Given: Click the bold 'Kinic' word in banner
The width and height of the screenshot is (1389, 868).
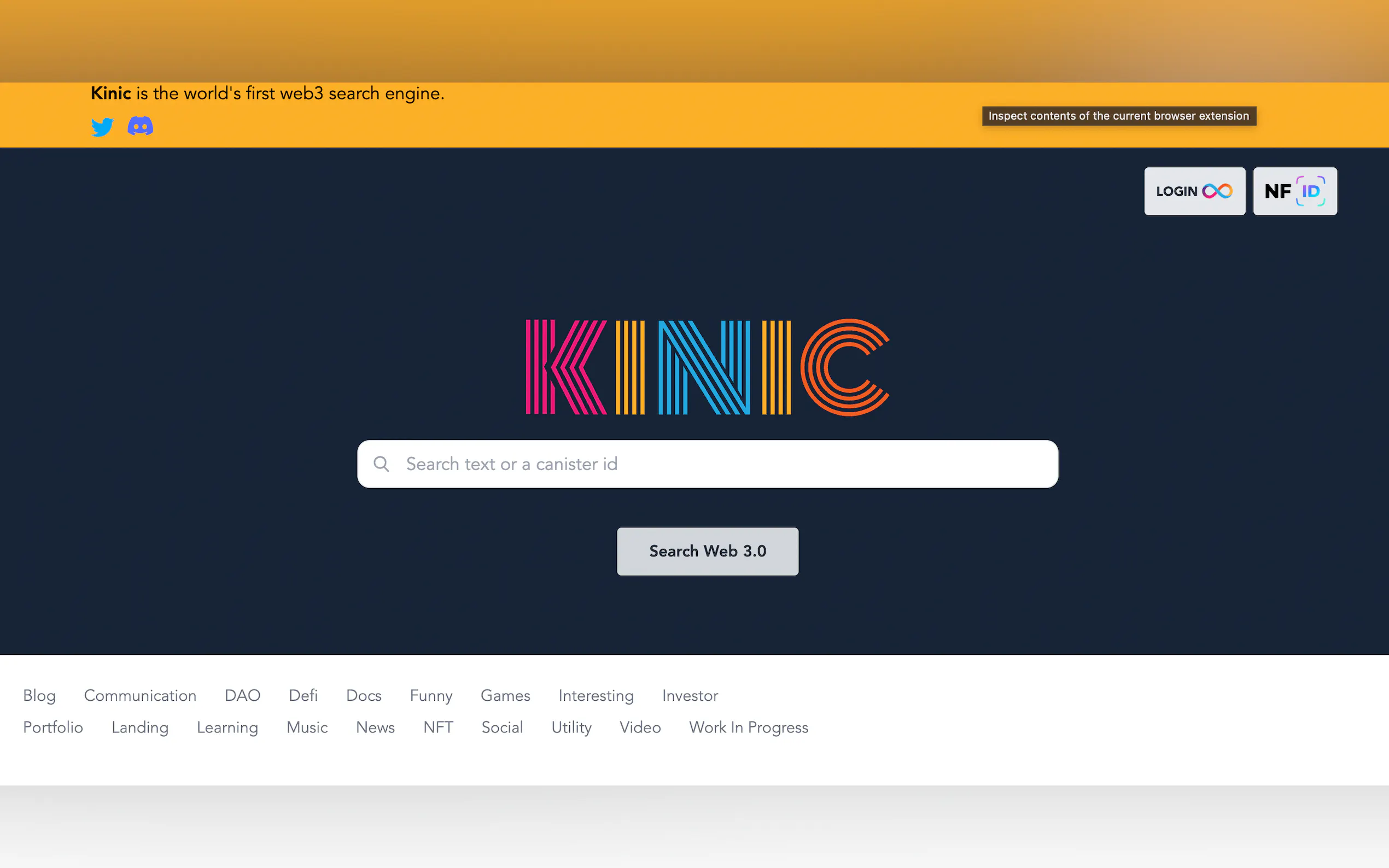Looking at the screenshot, I should (x=111, y=93).
